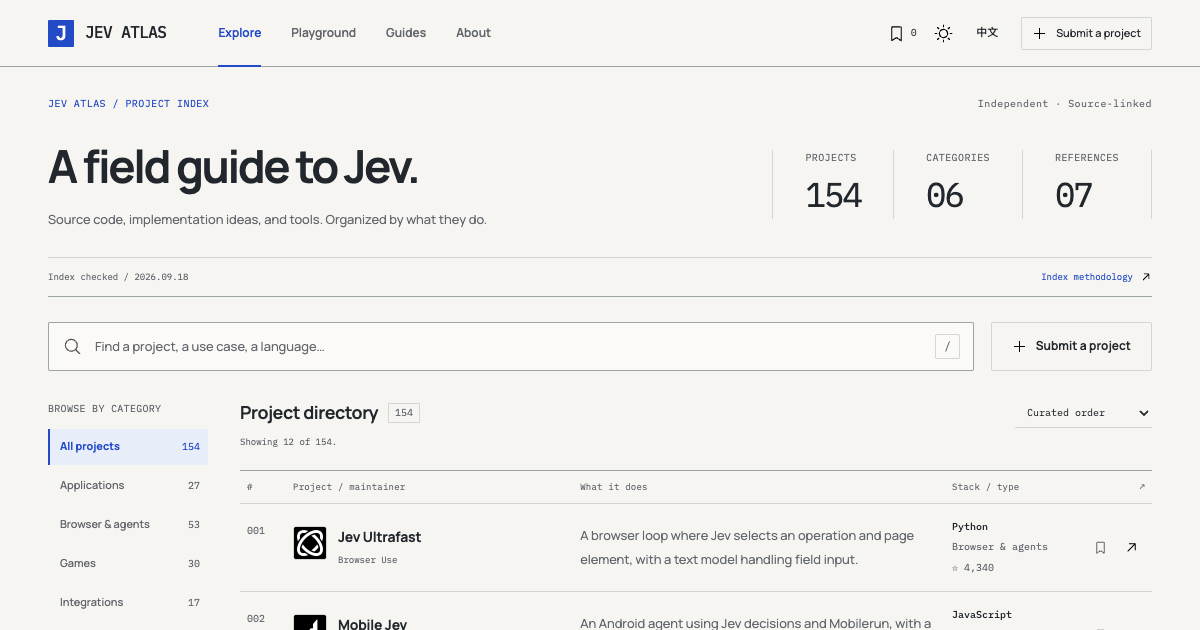Open the Explore tab
The height and width of the screenshot is (630, 1200).
pyautogui.click(x=240, y=33)
